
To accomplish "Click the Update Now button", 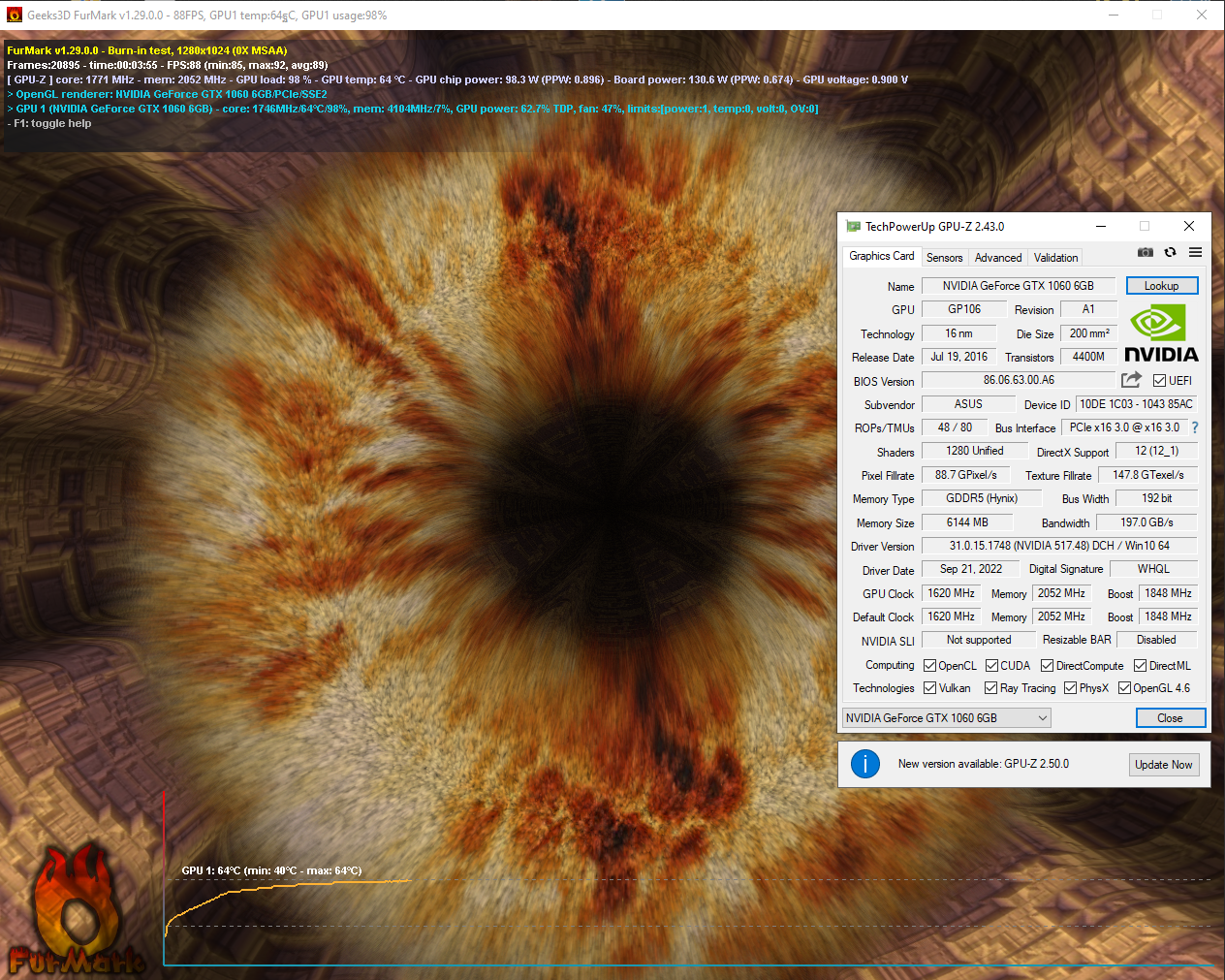I will pyautogui.click(x=1163, y=765).
